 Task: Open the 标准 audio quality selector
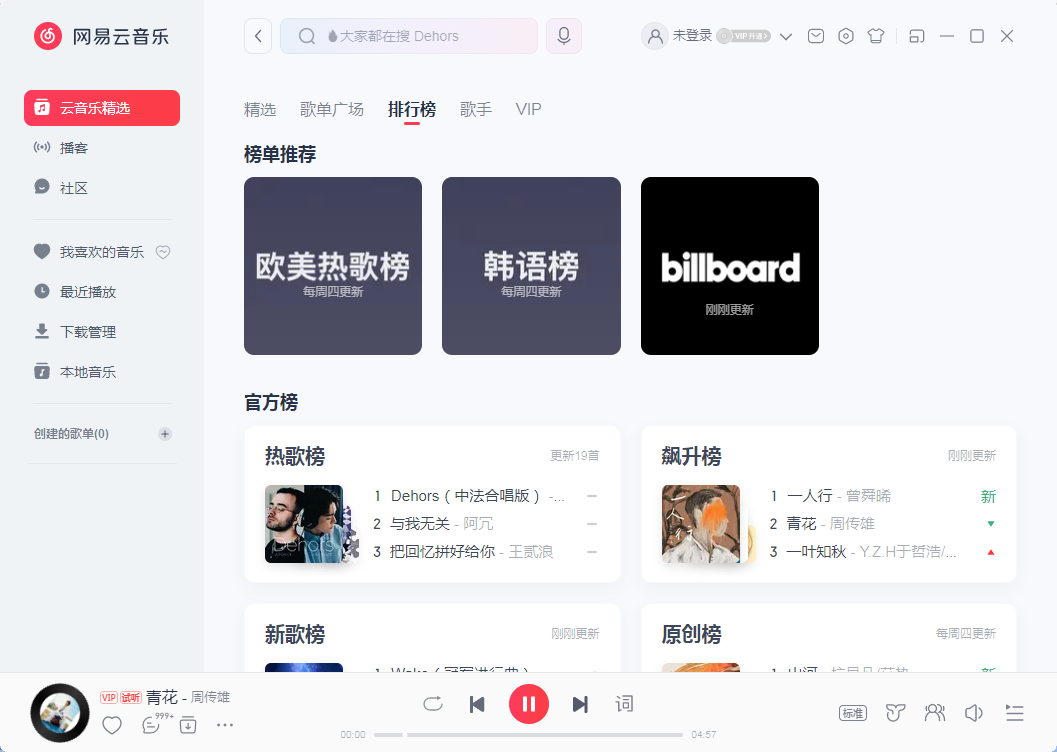pos(853,713)
